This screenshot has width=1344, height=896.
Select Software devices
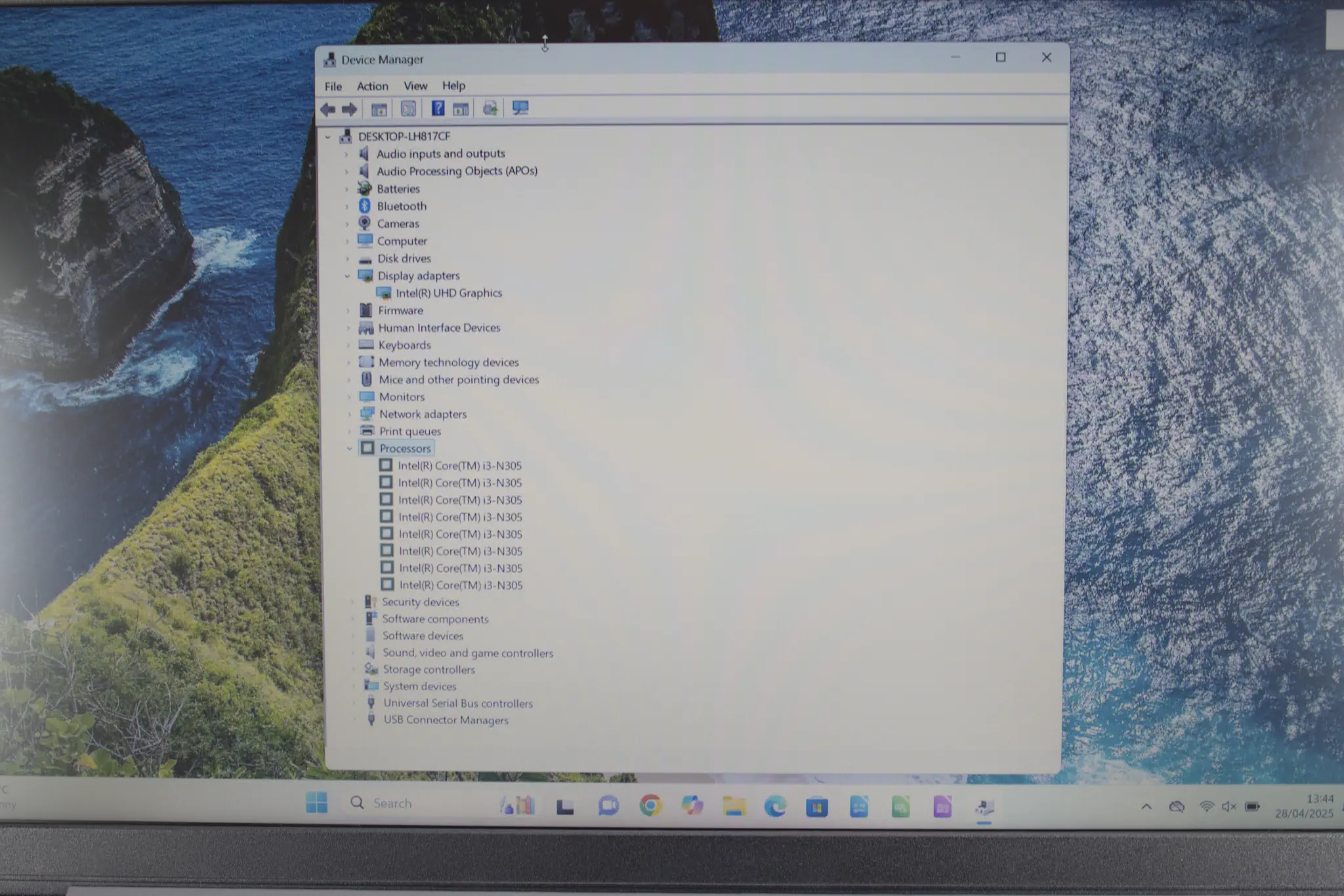click(423, 636)
